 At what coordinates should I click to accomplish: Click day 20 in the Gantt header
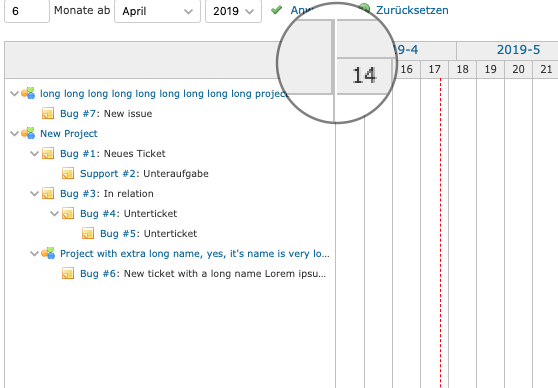pyautogui.click(x=518, y=69)
